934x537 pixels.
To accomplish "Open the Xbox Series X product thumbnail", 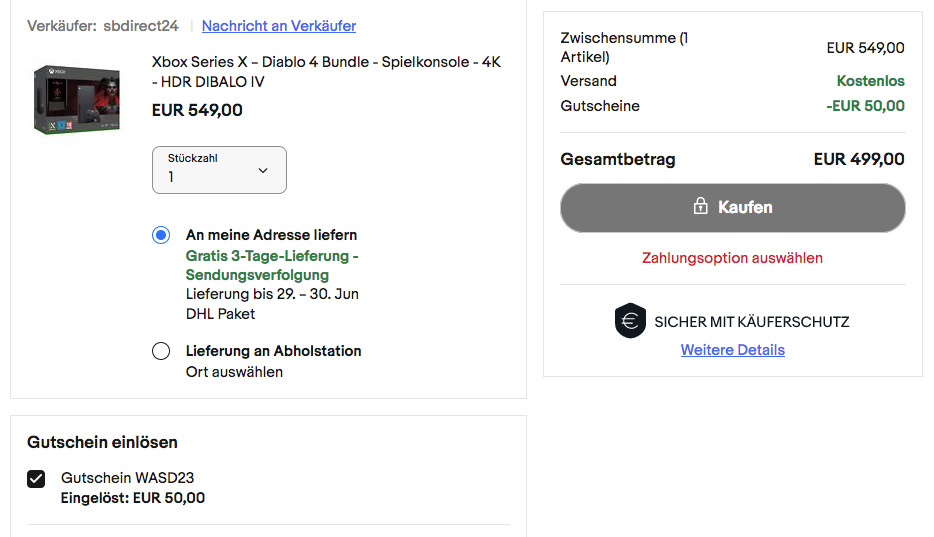I will pos(77,99).
